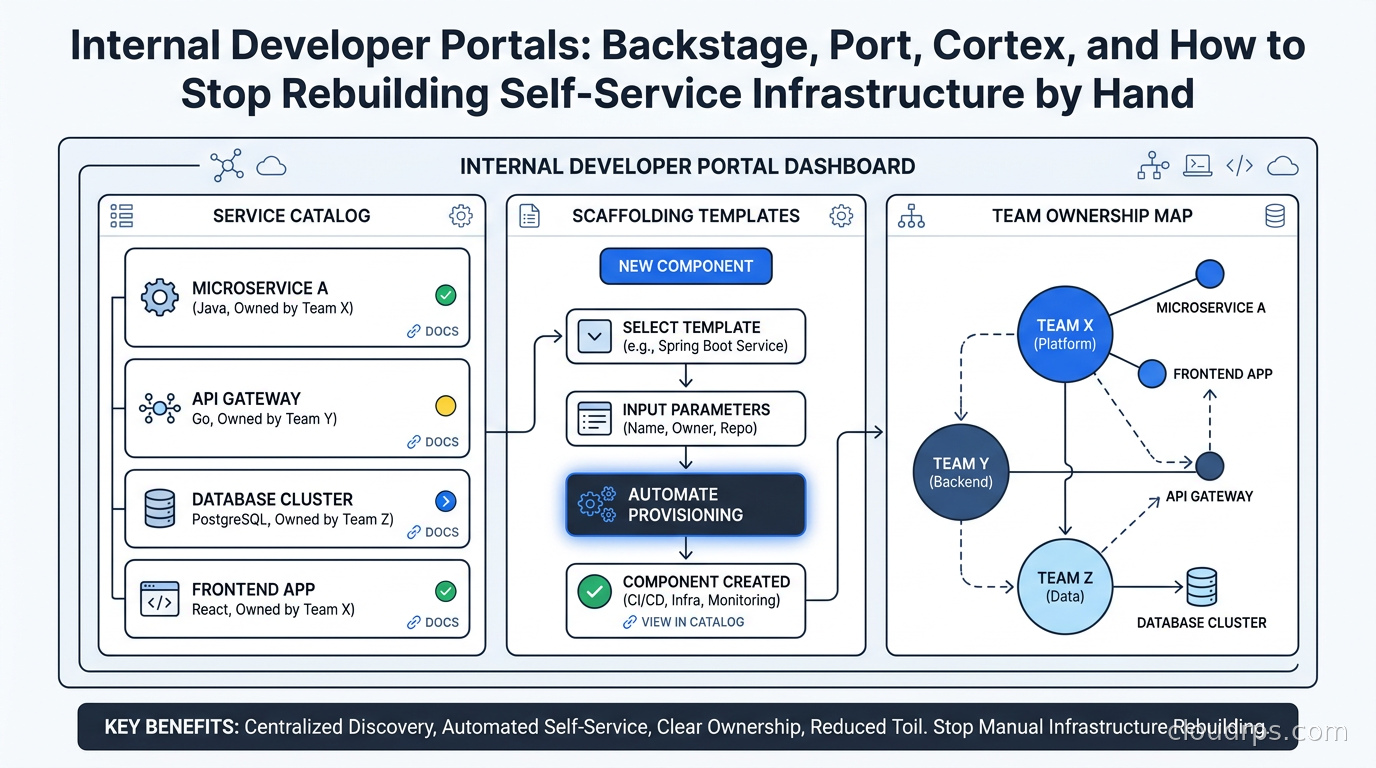The height and width of the screenshot is (768, 1376).
Task: Click the org hierarchy icon in dashboard header
Action: [x=1153, y=166]
